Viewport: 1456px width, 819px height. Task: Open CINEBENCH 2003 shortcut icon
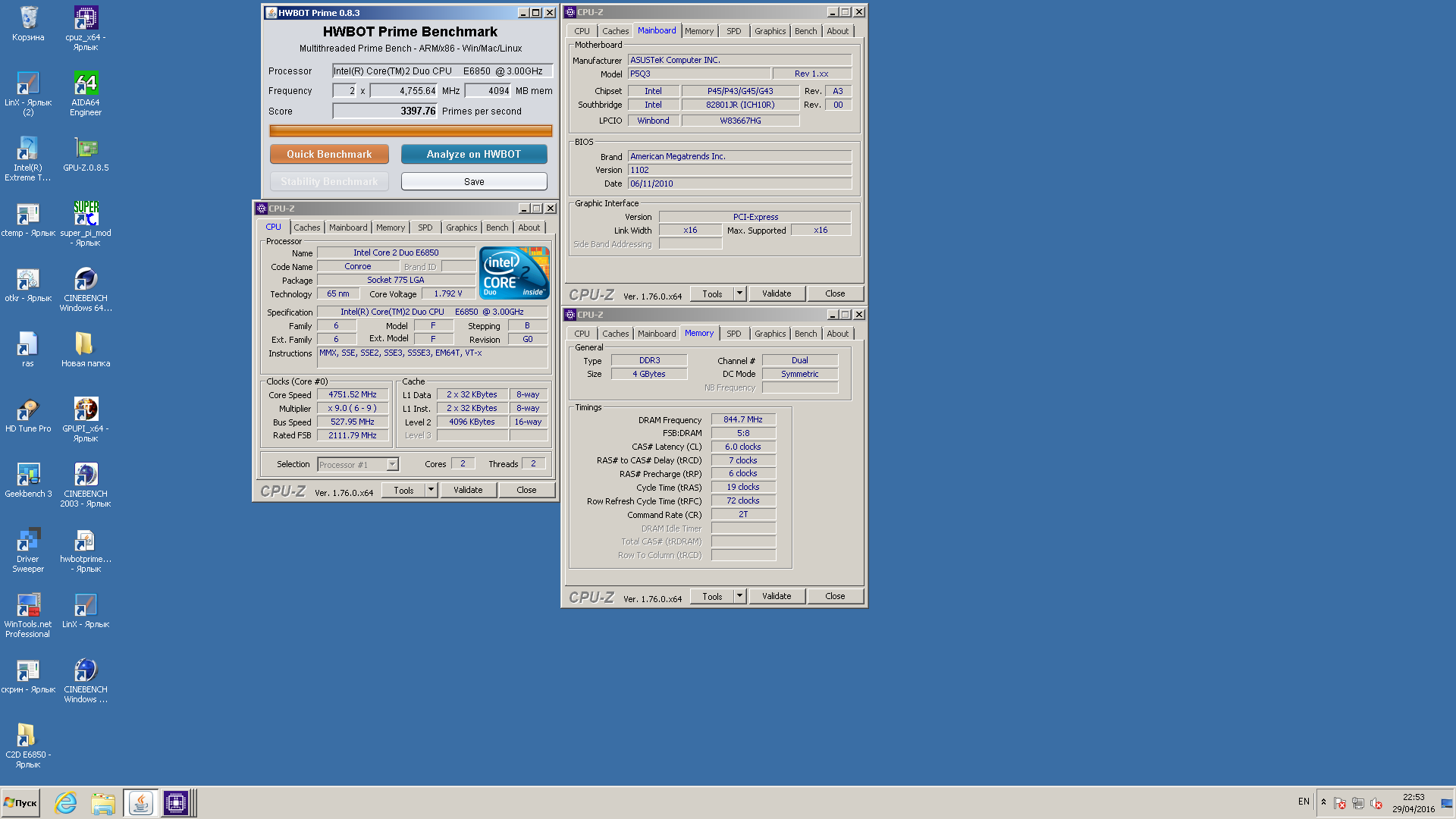[86, 485]
